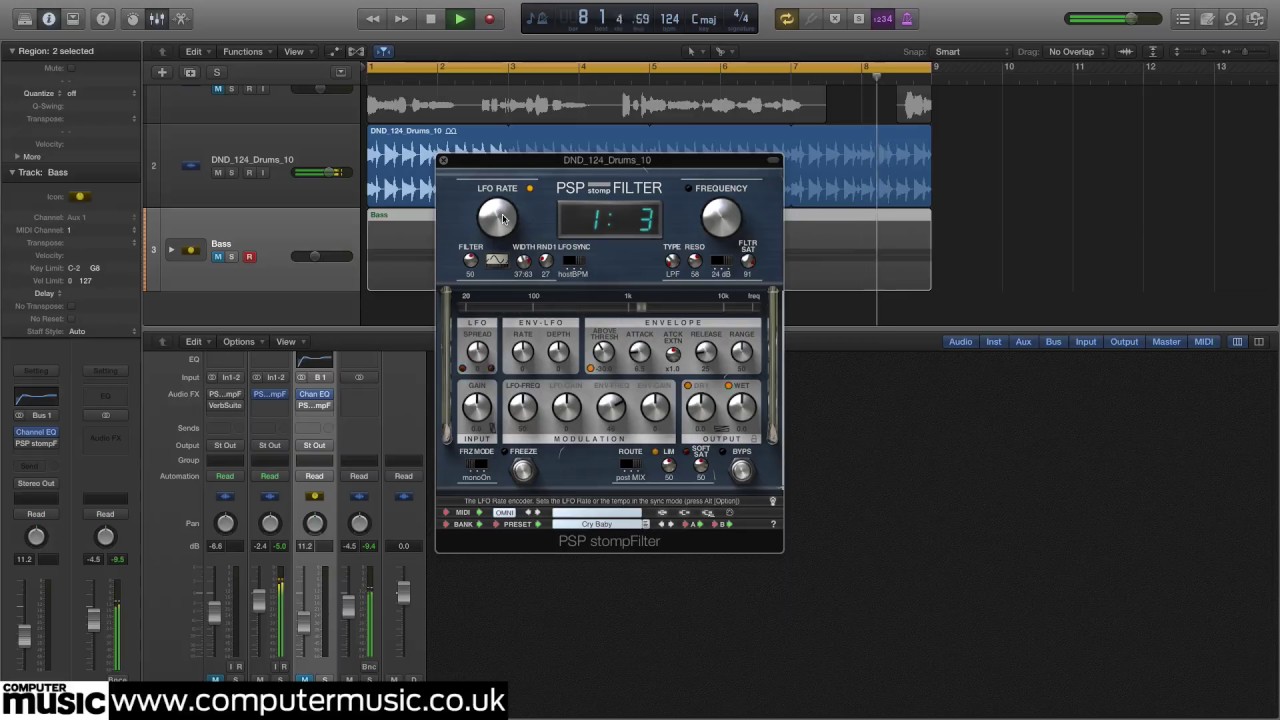Tick the region Mute checkbox
Viewport: 1280px width, 720px height.
tap(71, 68)
